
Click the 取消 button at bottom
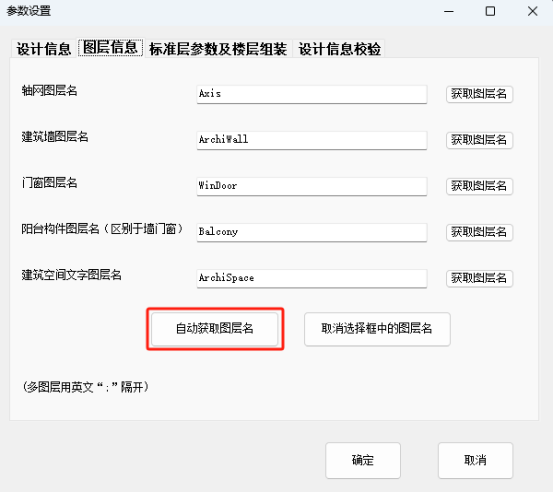click(x=475, y=460)
